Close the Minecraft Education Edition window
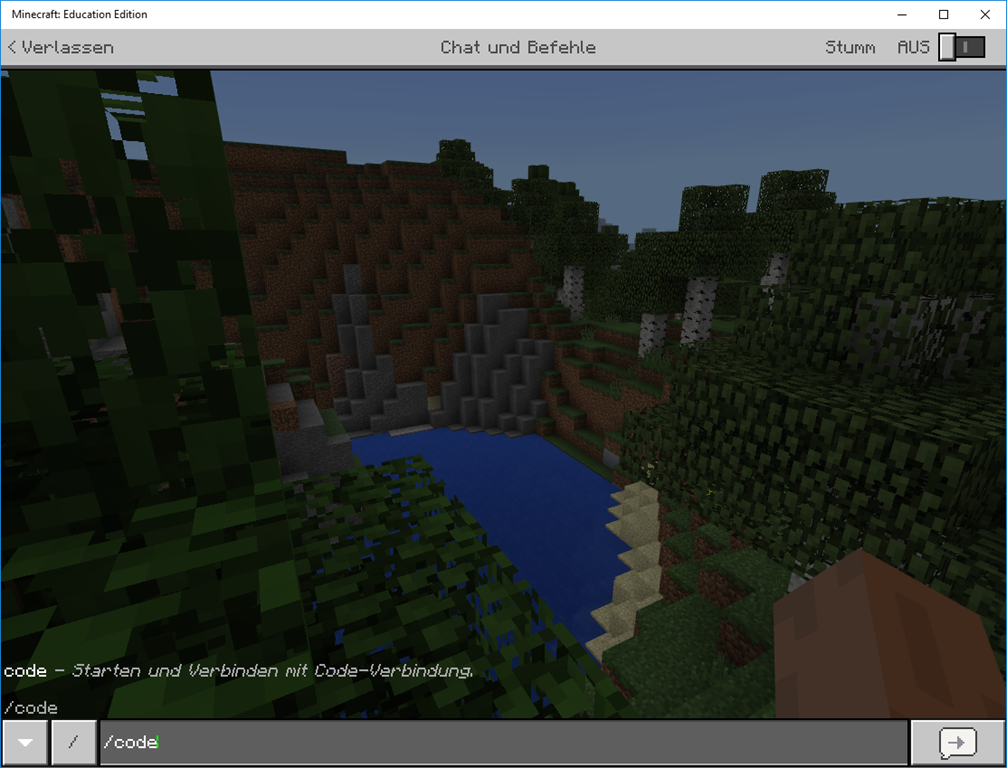 coord(984,14)
